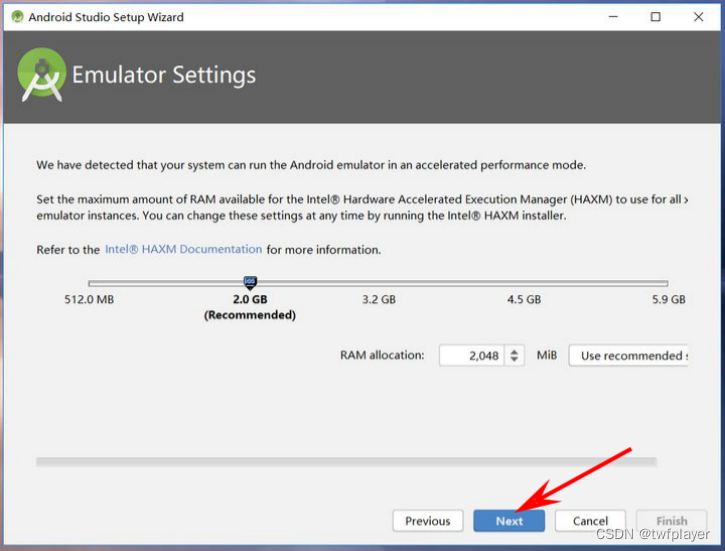Viewport: 725px width, 551px height.
Task: Cancel the setup wizard
Action: click(x=590, y=521)
